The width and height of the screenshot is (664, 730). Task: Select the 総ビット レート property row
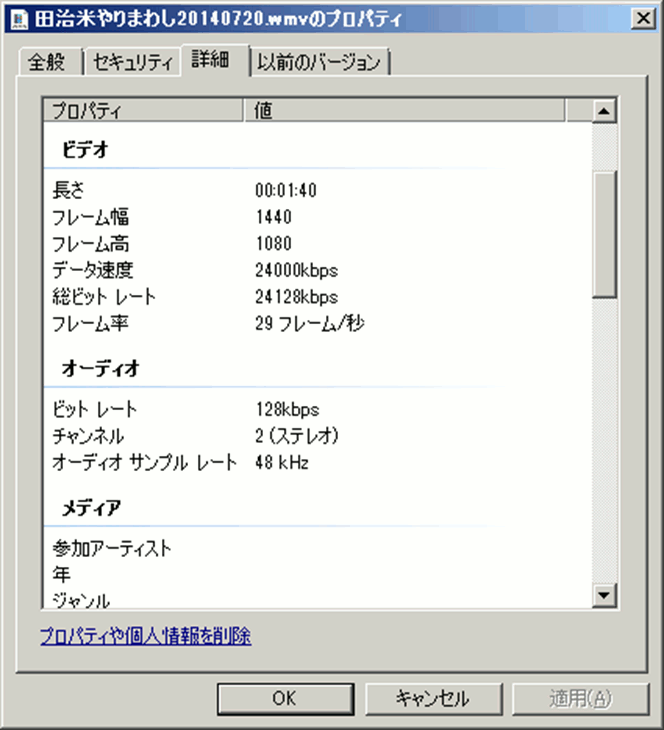tap(318, 297)
